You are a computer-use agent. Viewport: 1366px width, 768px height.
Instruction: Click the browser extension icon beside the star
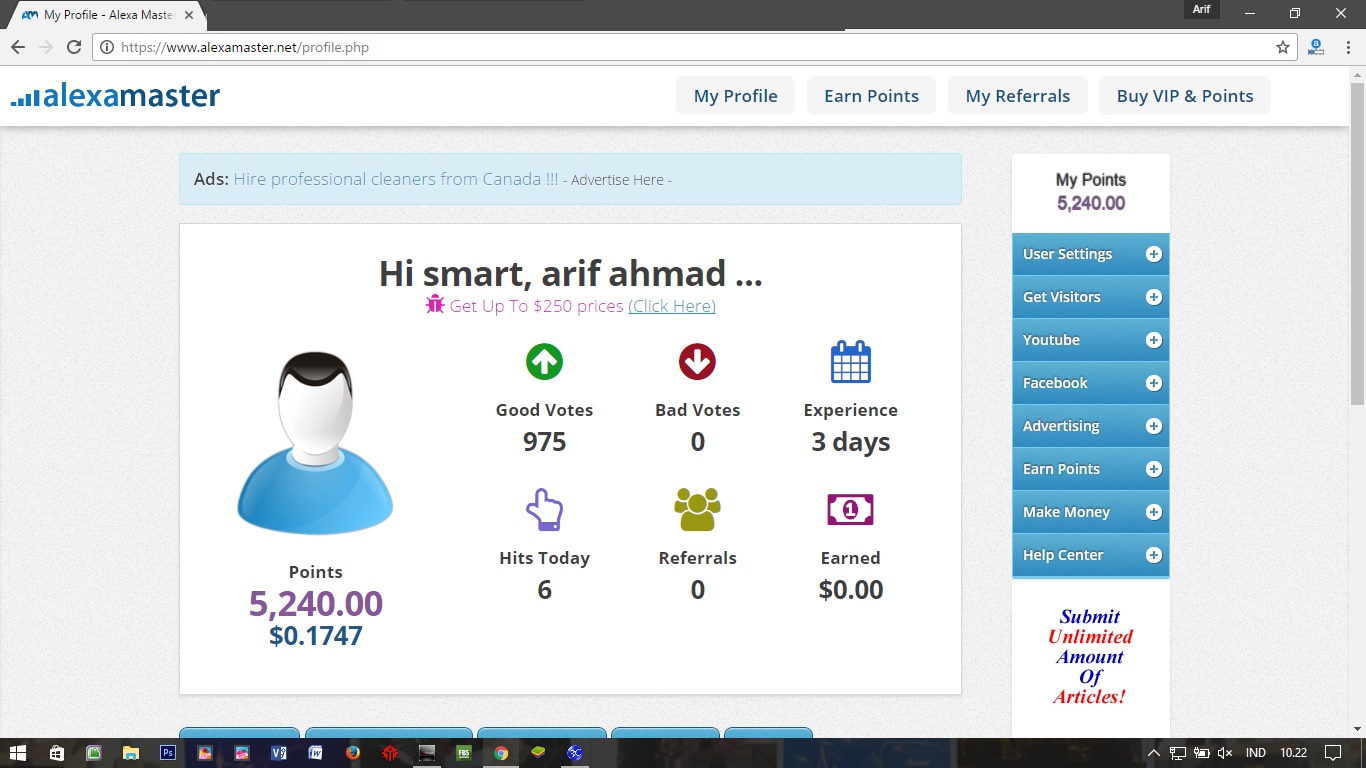tap(1316, 47)
